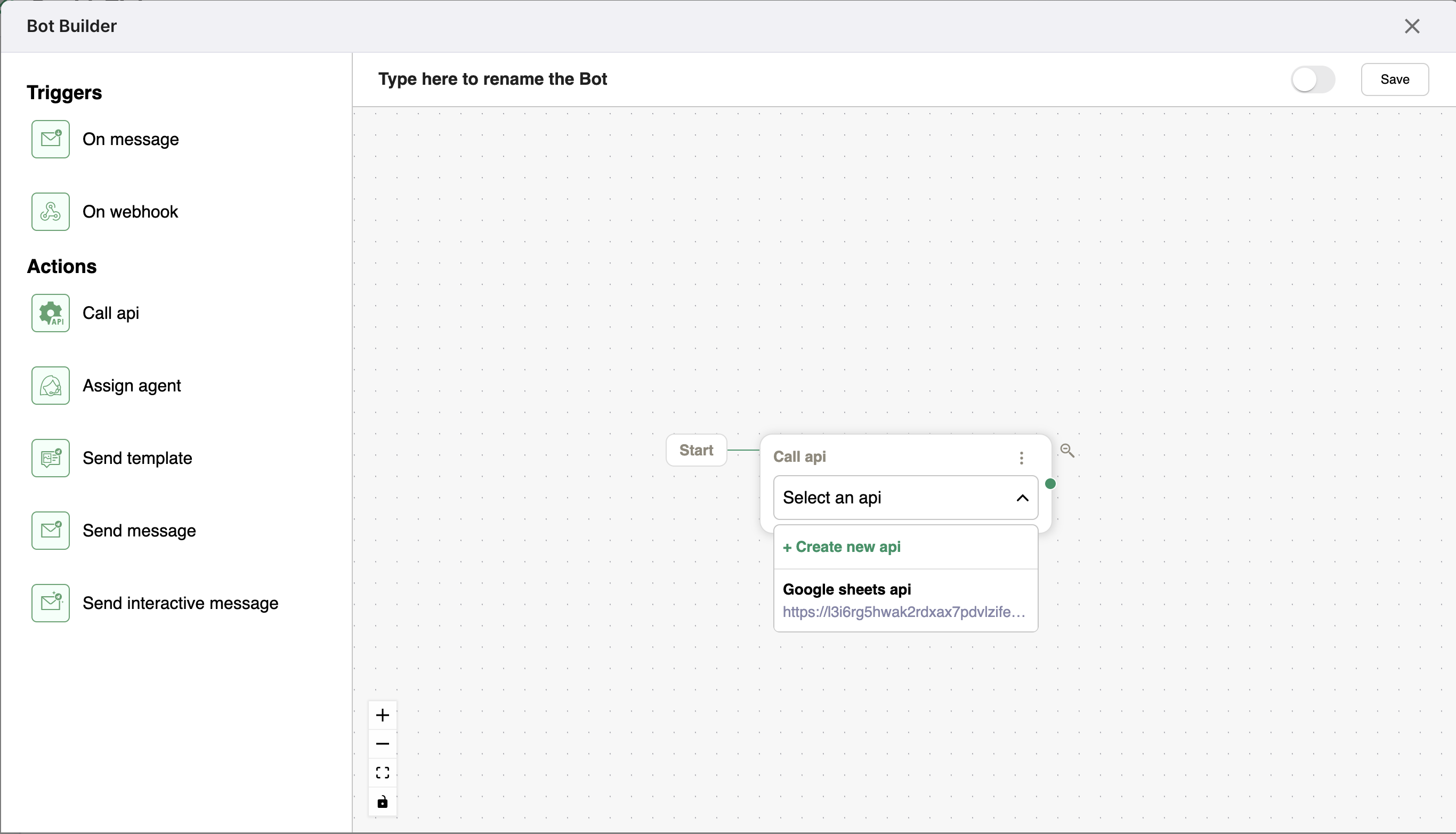Zoom out on the canvas
Screen dimensions: 1456x834
pyautogui.click(x=382, y=743)
